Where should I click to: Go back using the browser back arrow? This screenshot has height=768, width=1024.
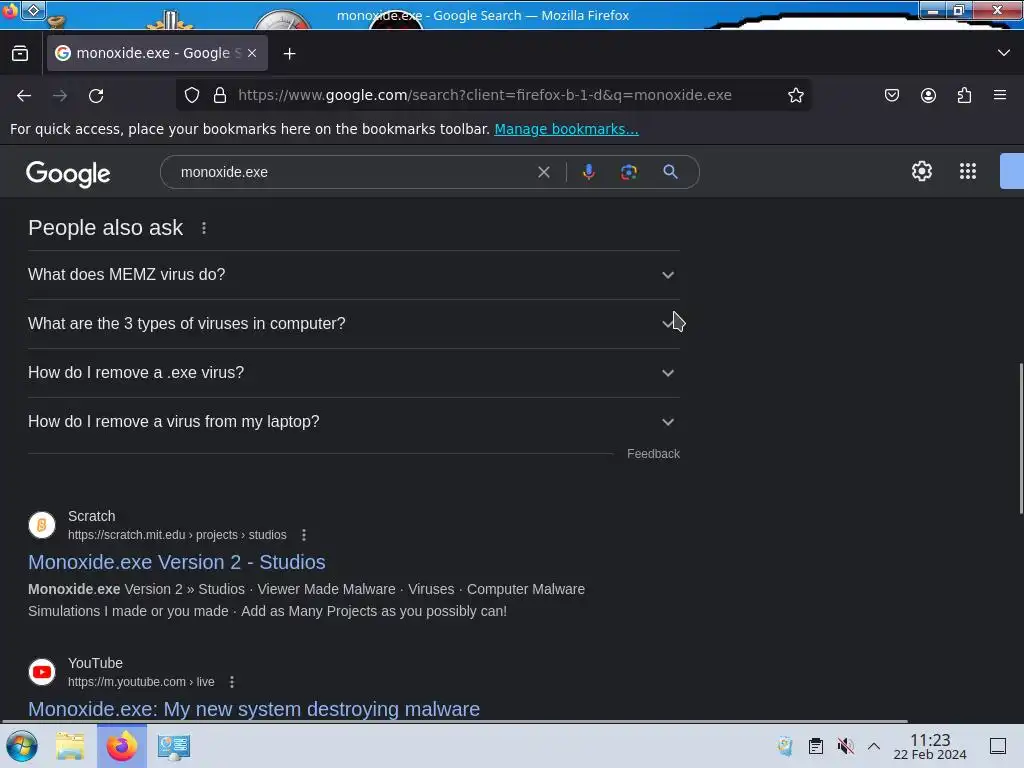click(24, 95)
